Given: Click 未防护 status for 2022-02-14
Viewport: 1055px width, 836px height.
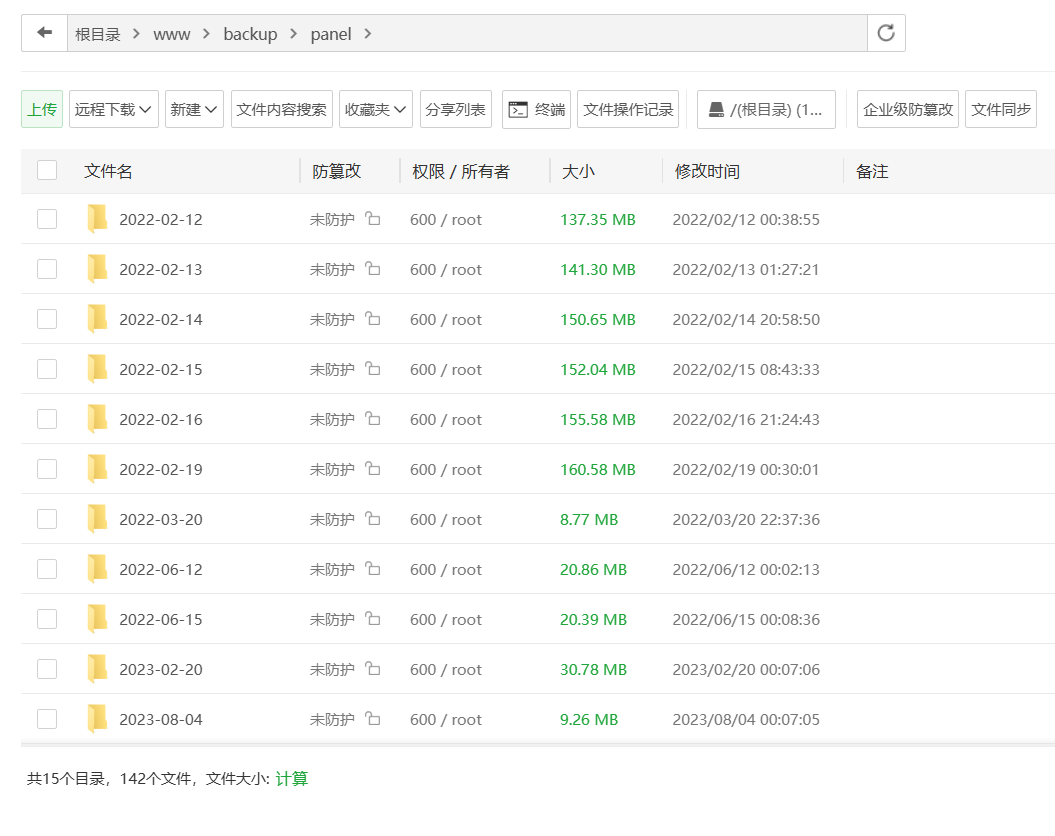Looking at the screenshot, I should click(332, 319).
